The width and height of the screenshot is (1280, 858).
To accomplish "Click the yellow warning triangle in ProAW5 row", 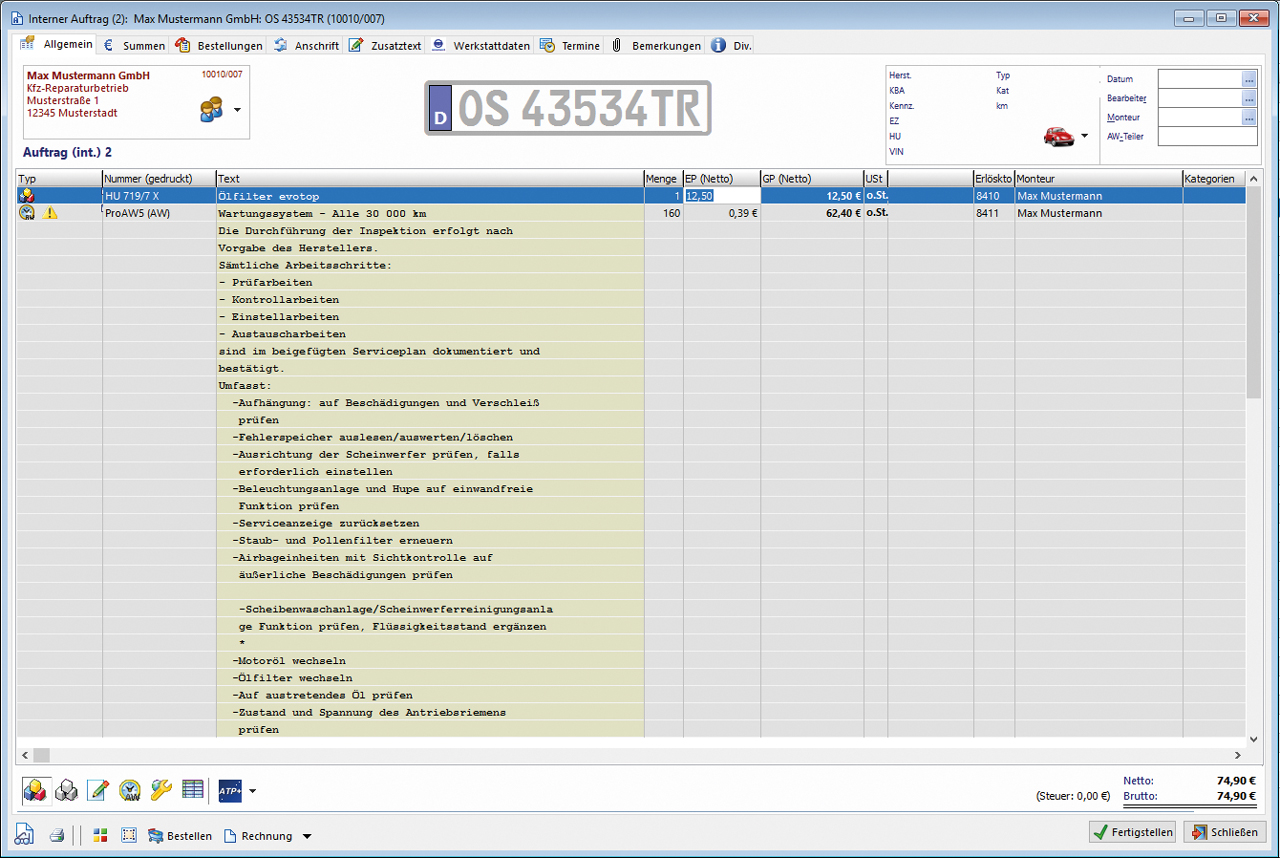I will [x=50, y=213].
